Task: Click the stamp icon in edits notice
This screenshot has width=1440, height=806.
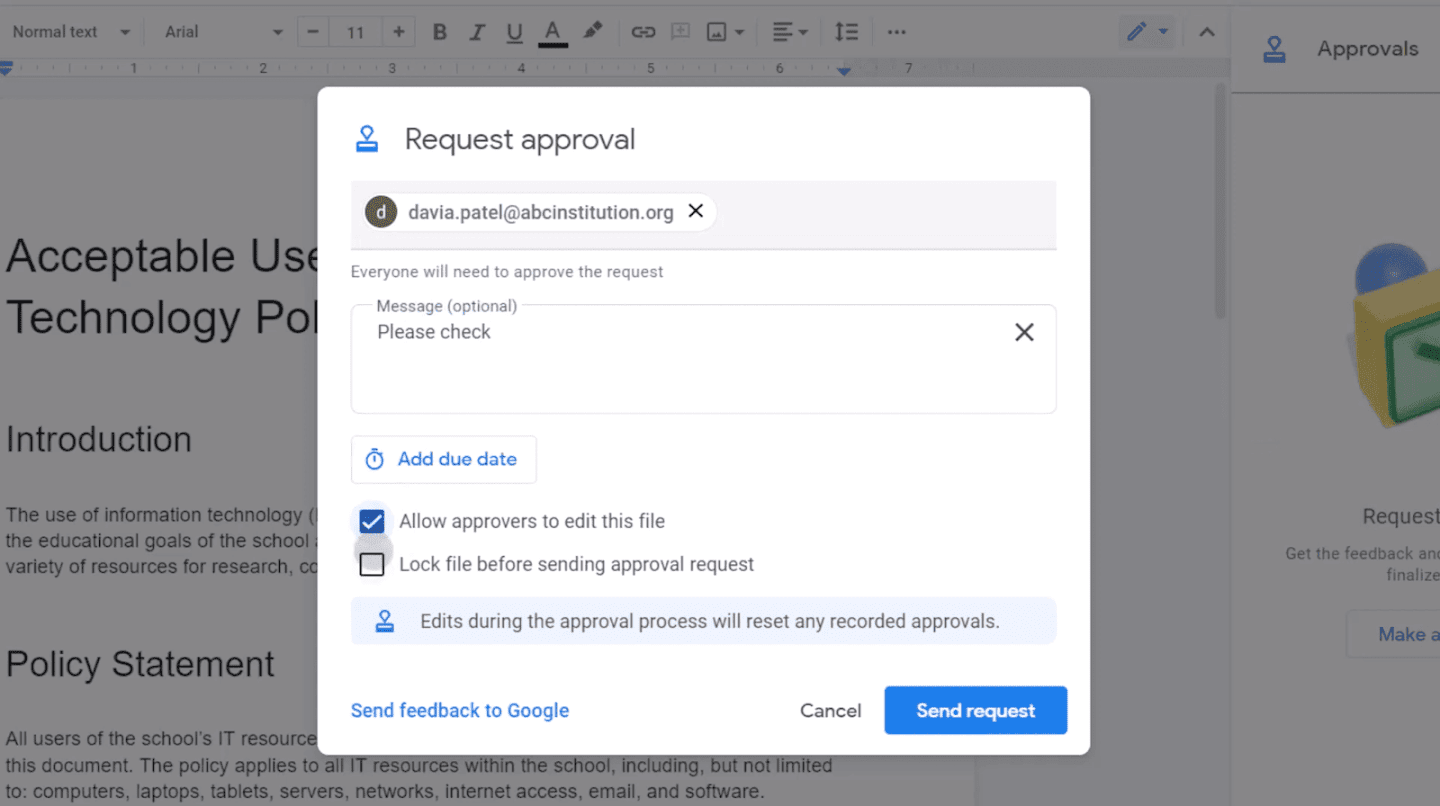Action: click(384, 621)
